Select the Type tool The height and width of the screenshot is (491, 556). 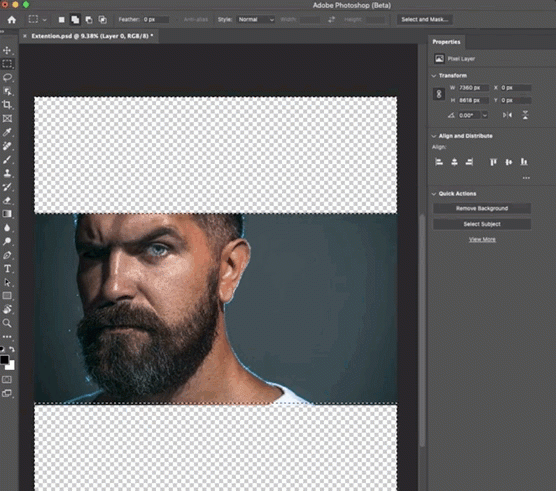coord(7,269)
